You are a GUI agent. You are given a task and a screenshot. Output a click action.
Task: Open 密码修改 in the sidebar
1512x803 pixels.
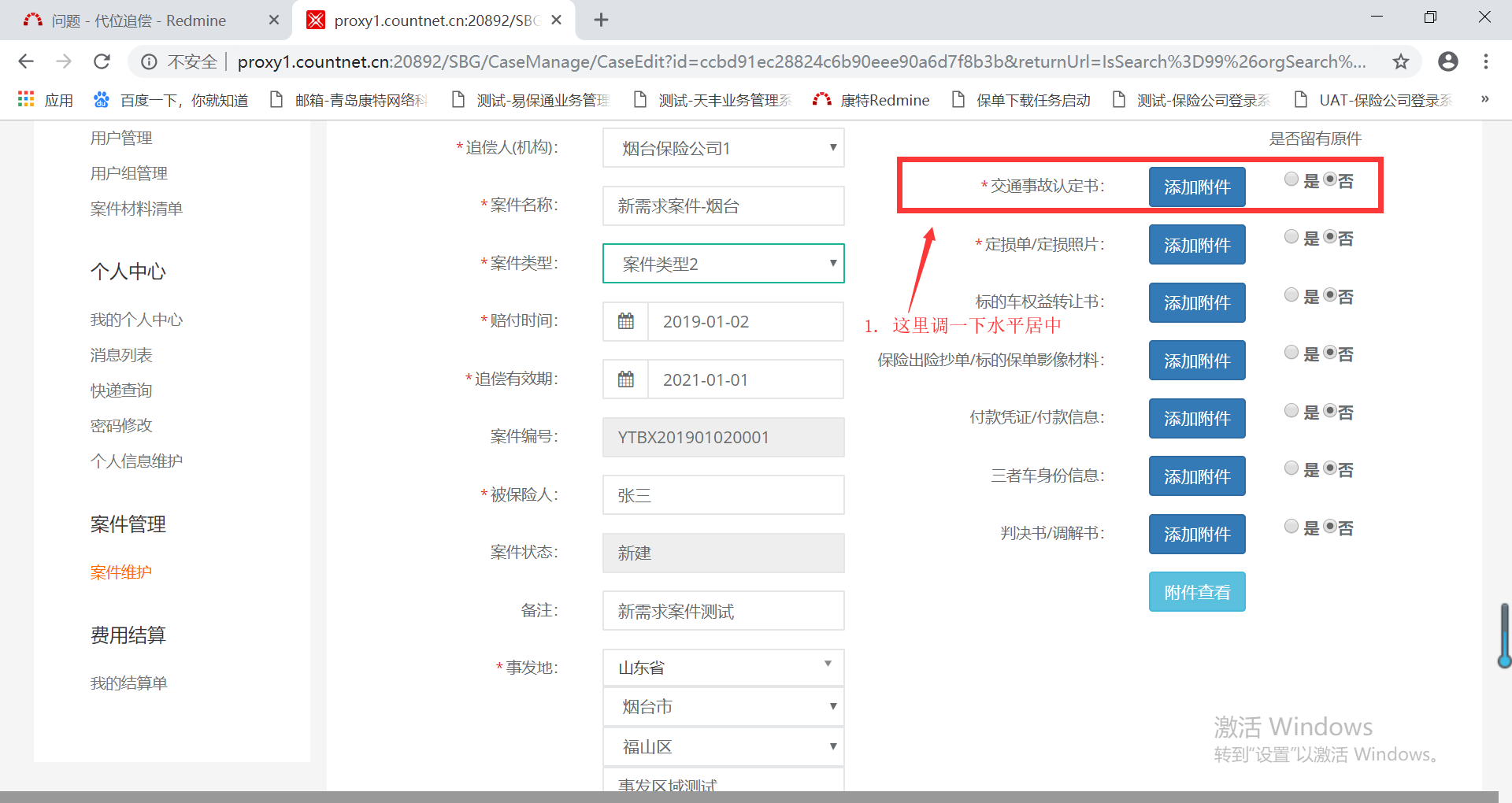pyautogui.click(x=121, y=425)
